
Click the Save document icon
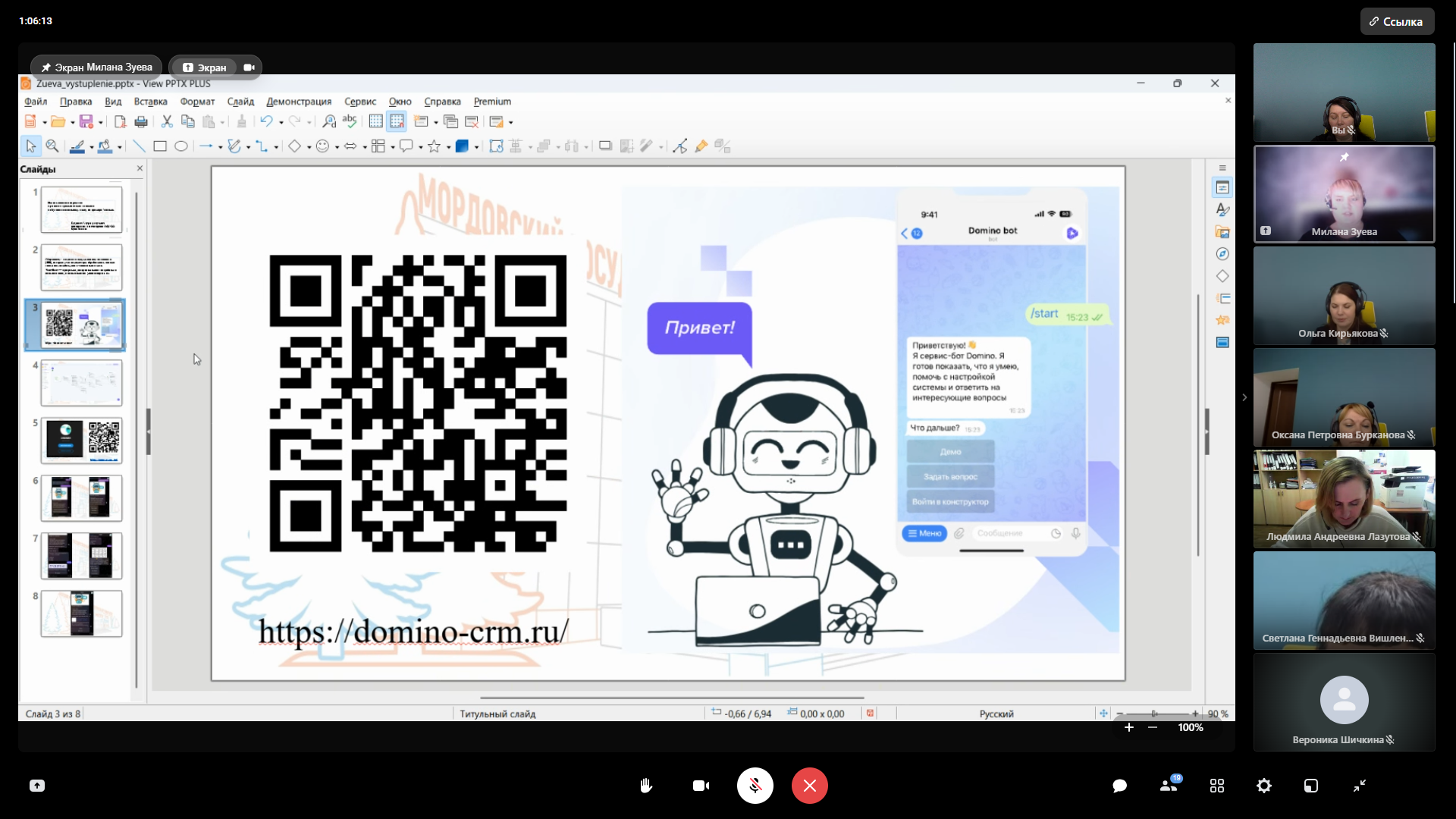point(86,121)
